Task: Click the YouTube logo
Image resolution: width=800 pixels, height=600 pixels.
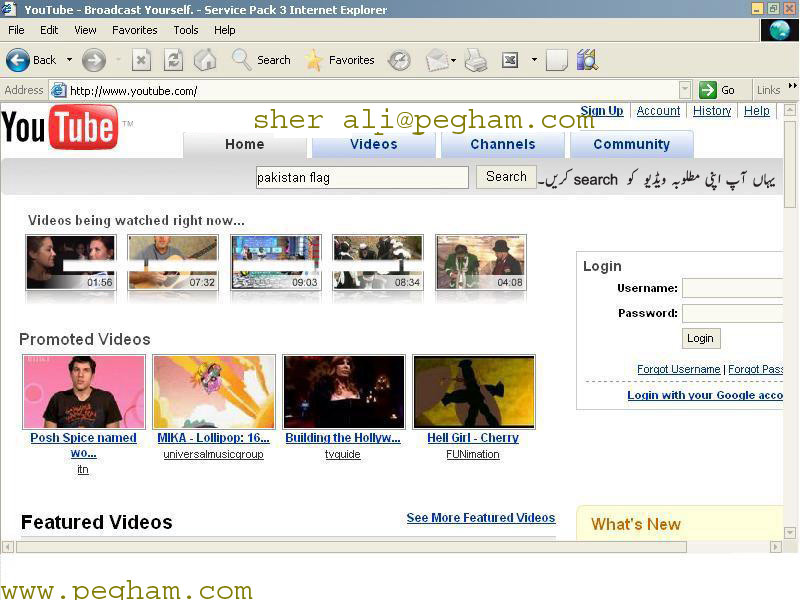Action: [x=60, y=127]
